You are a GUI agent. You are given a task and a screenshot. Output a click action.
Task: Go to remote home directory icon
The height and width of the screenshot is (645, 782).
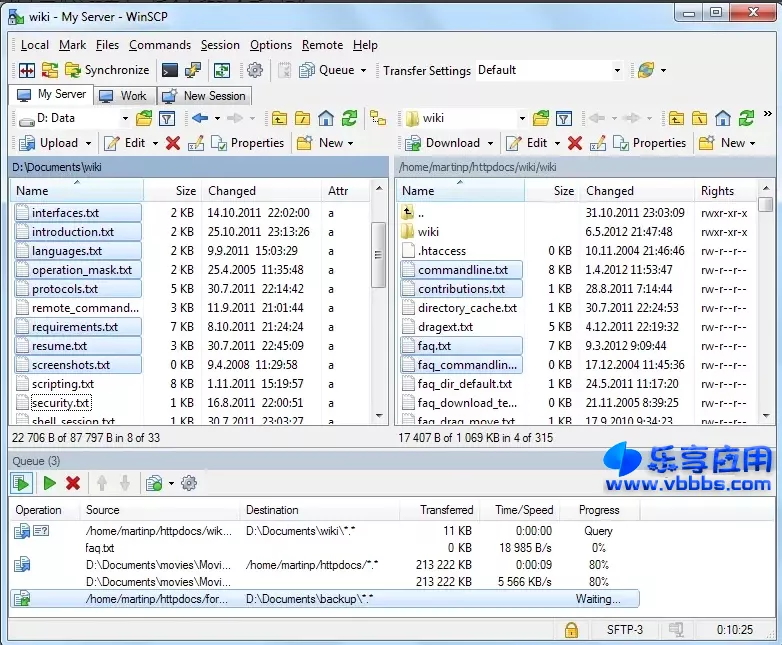point(723,119)
